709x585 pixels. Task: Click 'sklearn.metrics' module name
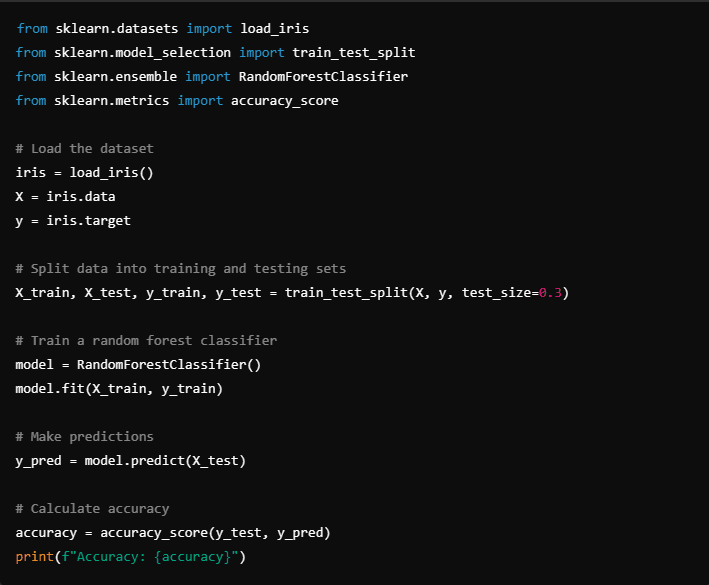pos(111,101)
